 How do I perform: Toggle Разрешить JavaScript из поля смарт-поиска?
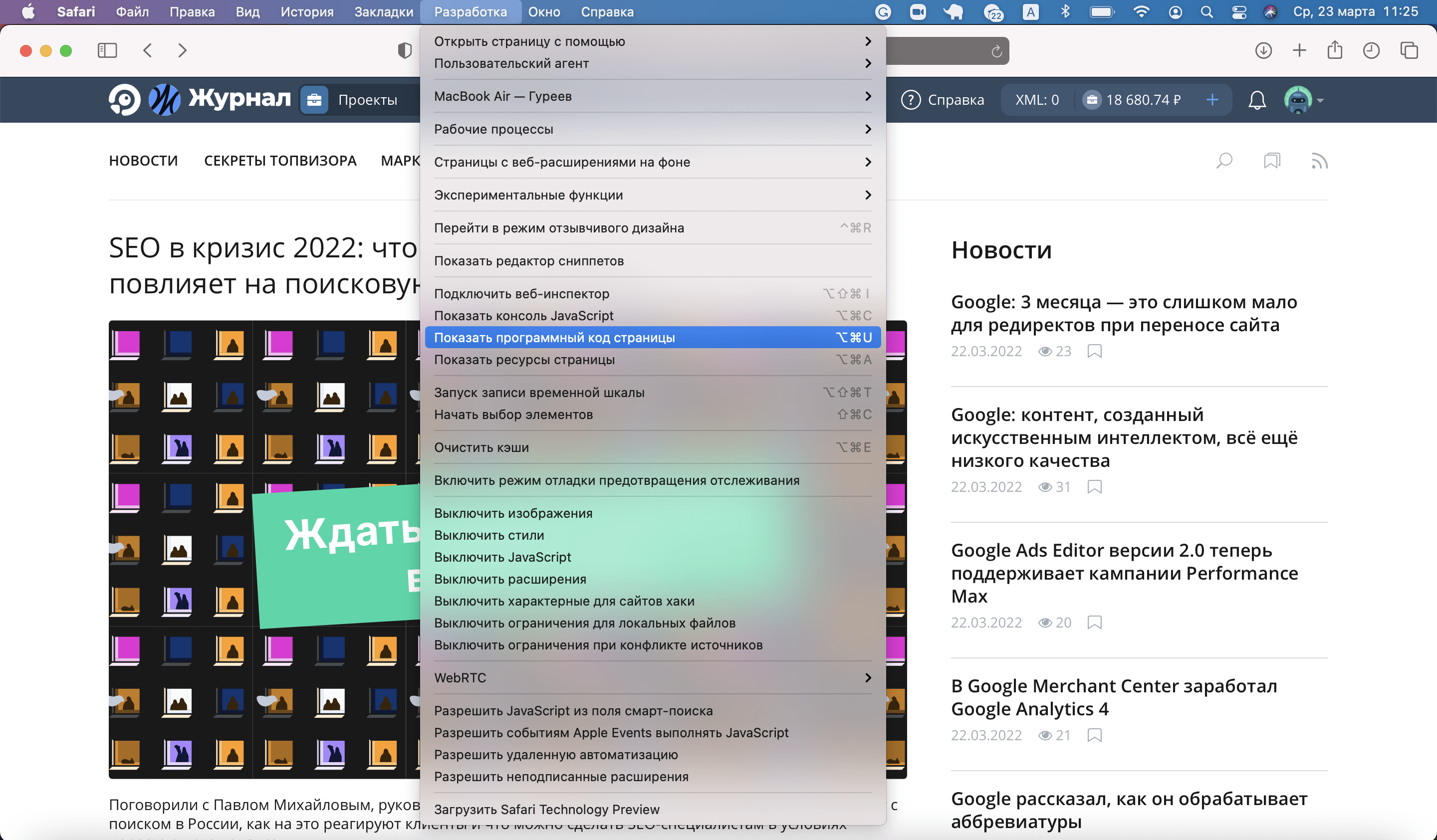pos(653,711)
